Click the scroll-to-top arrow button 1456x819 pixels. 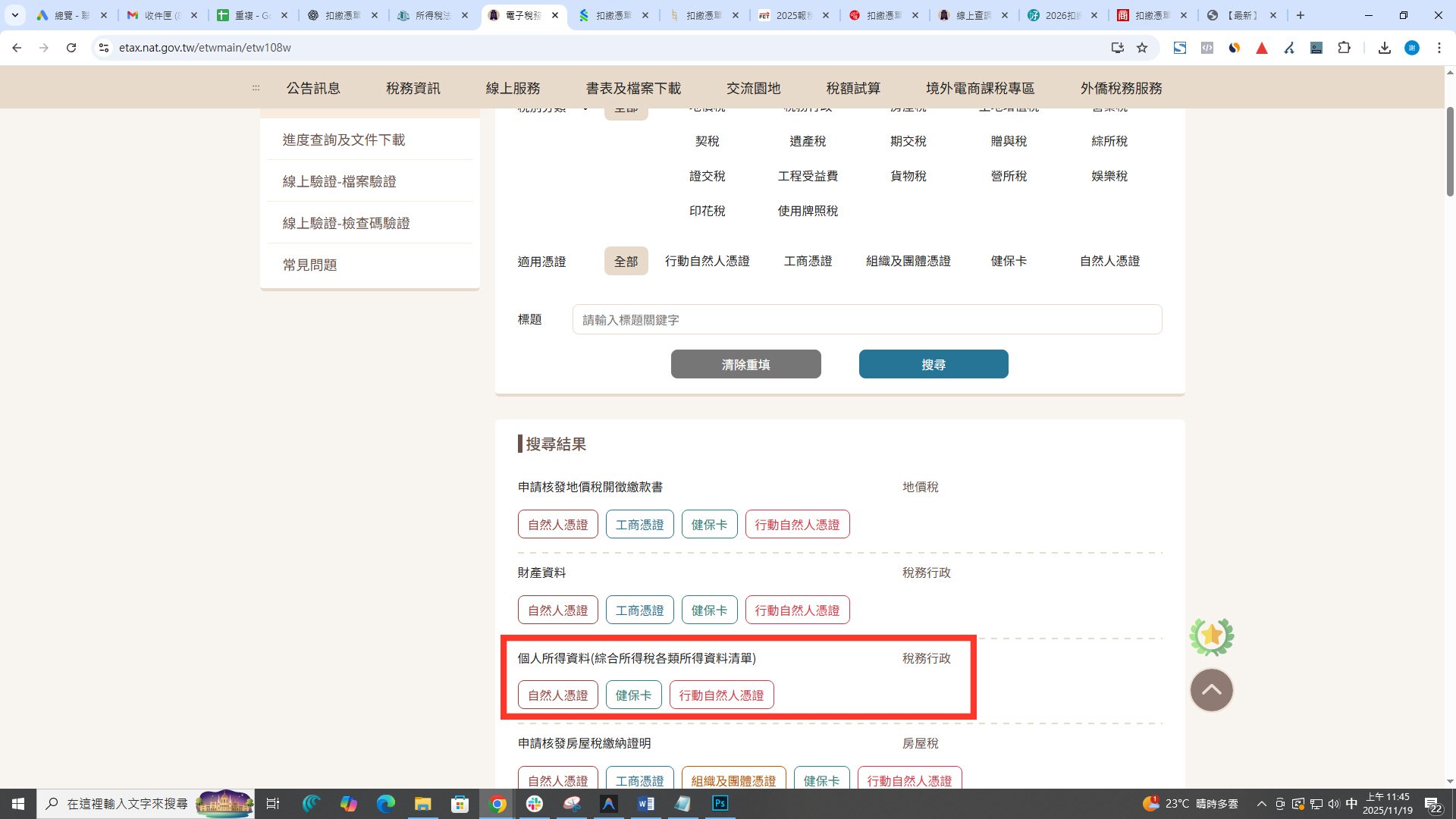(x=1211, y=690)
